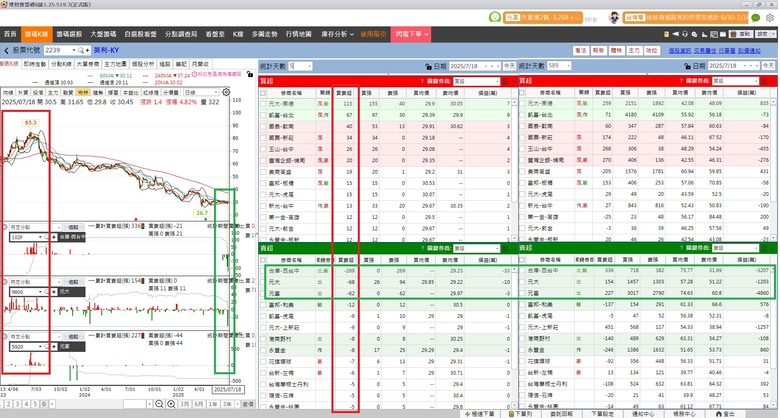Open the 行情地圖 nav tab
The width and height of the screenshot is (780, 418).
pyautogui.click(x=298, y=34)
